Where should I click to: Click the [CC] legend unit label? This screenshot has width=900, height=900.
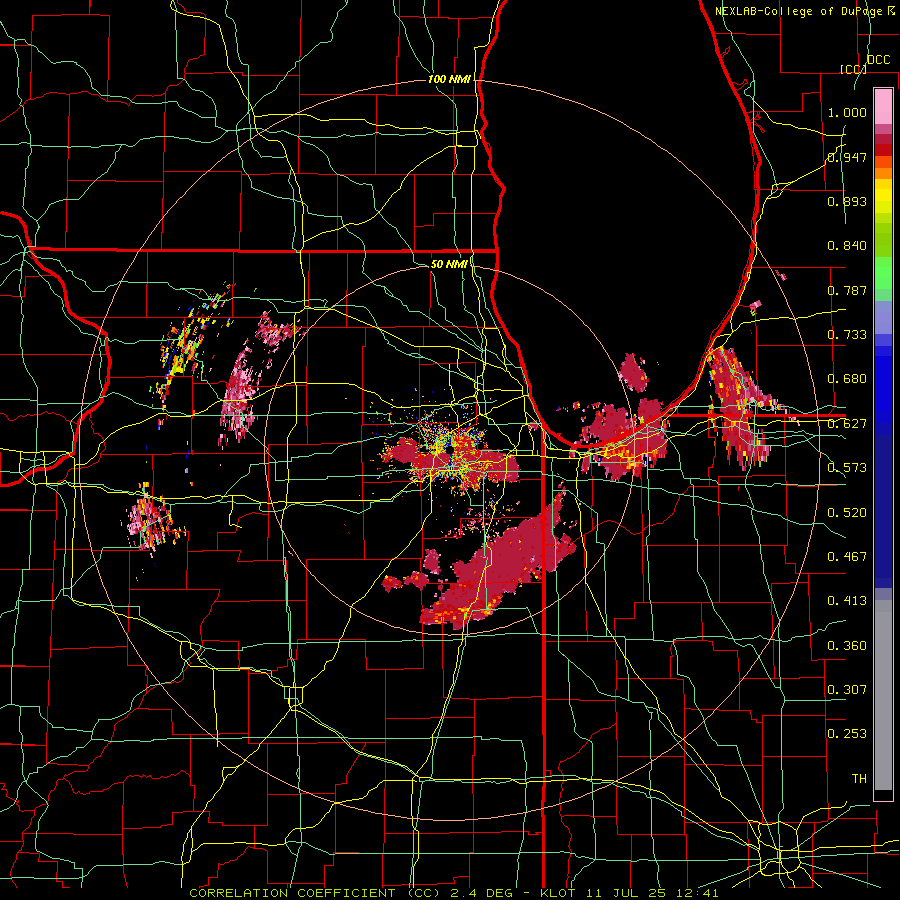tap(852, 69)
